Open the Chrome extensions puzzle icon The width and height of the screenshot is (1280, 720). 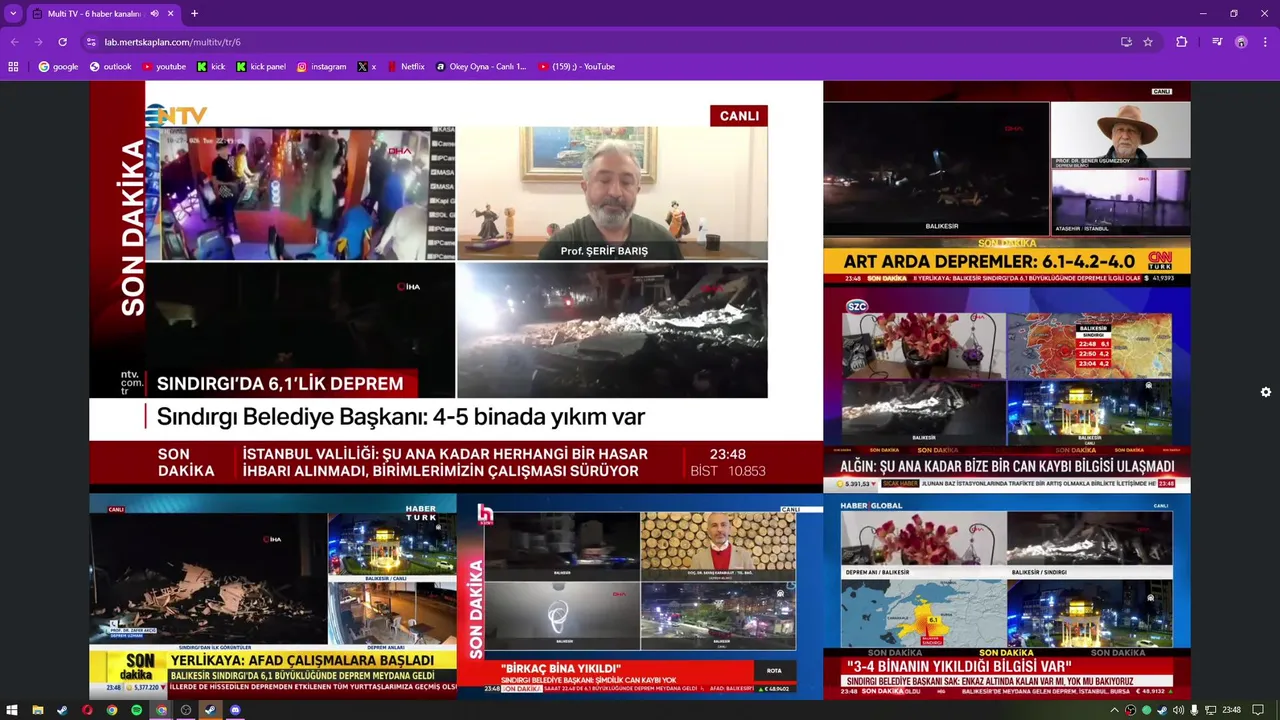(1182, 42)
